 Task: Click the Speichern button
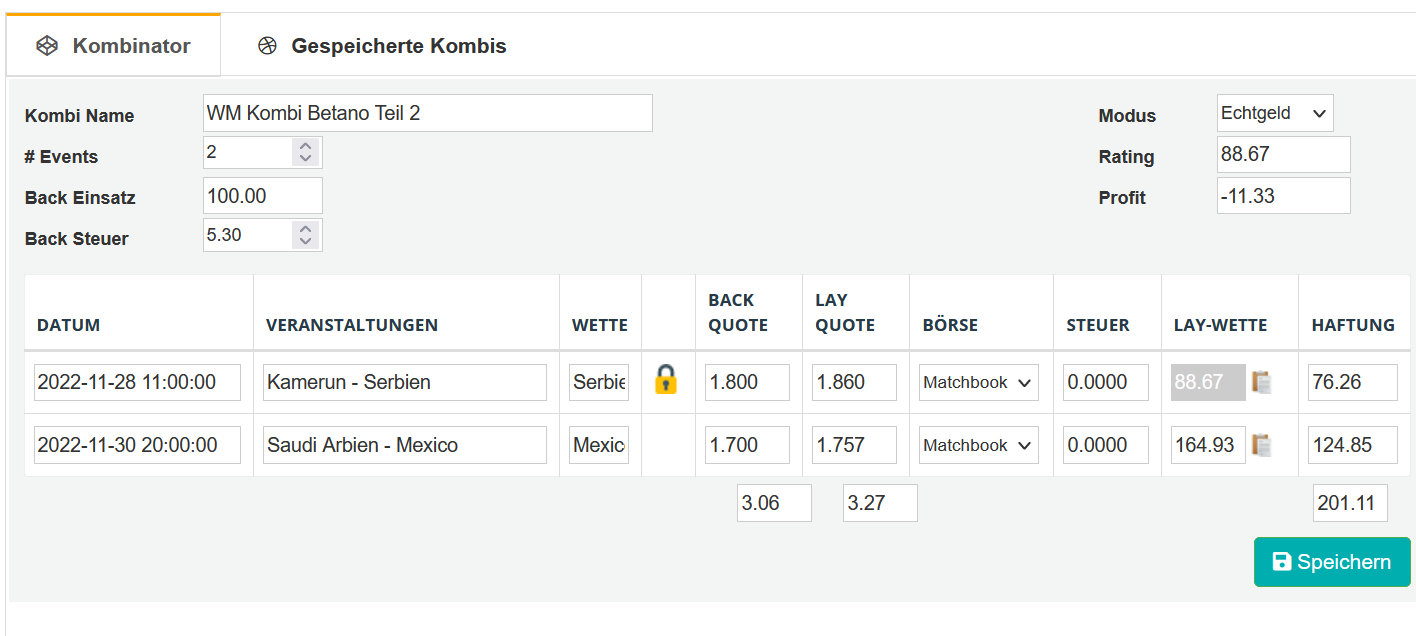[x=1332, y=562]
